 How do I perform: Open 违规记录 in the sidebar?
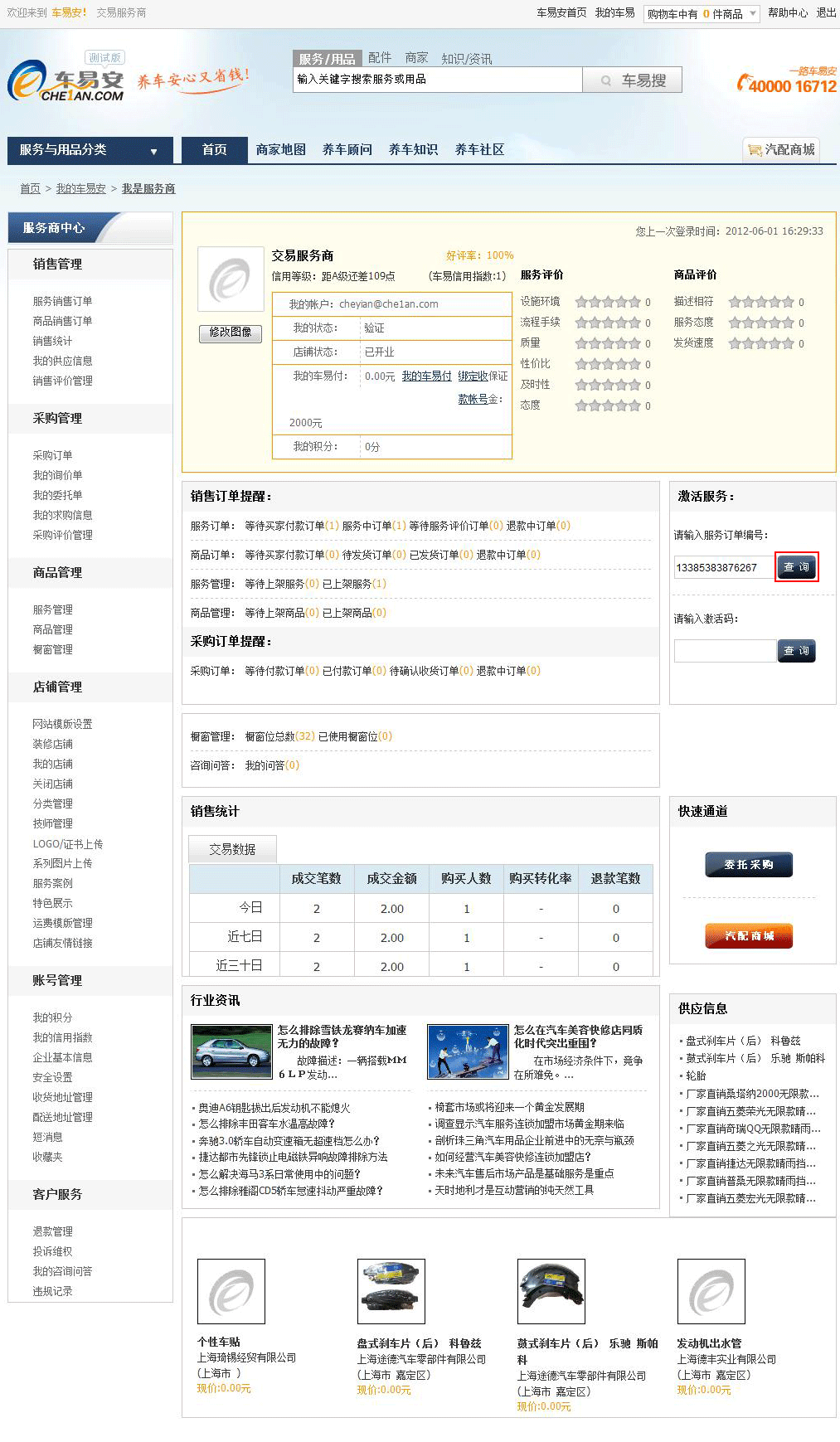pyautogui.click(x=52, y=1291)
